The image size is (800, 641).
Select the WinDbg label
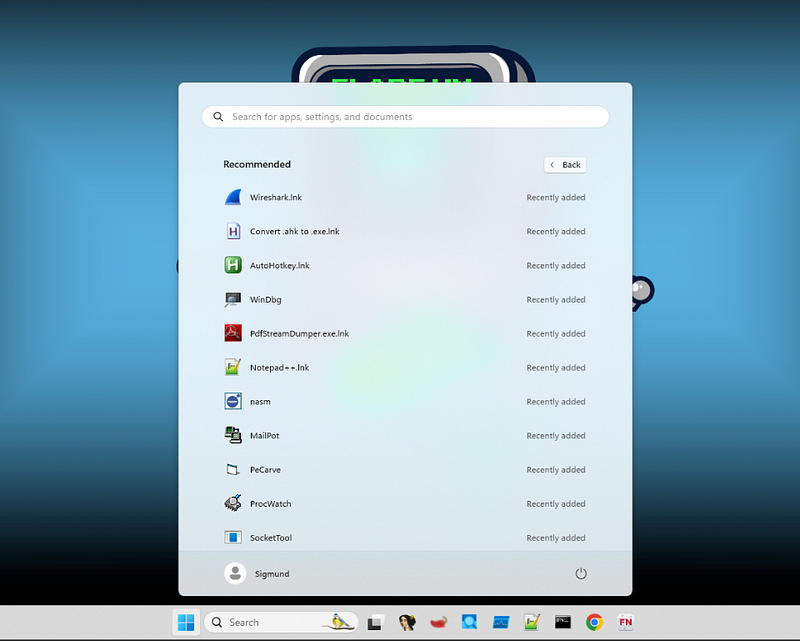click(x=266, y=300)
